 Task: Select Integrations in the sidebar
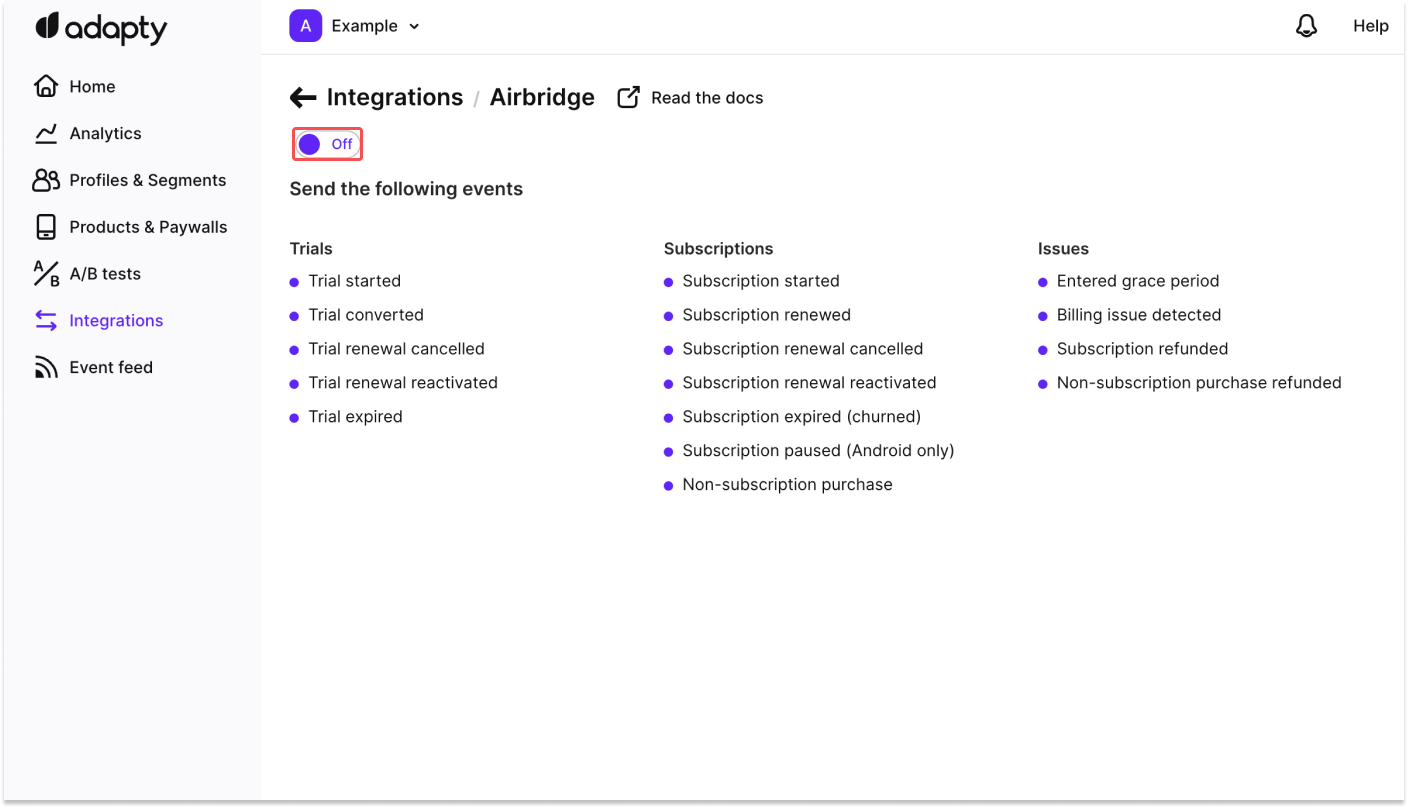116,321
